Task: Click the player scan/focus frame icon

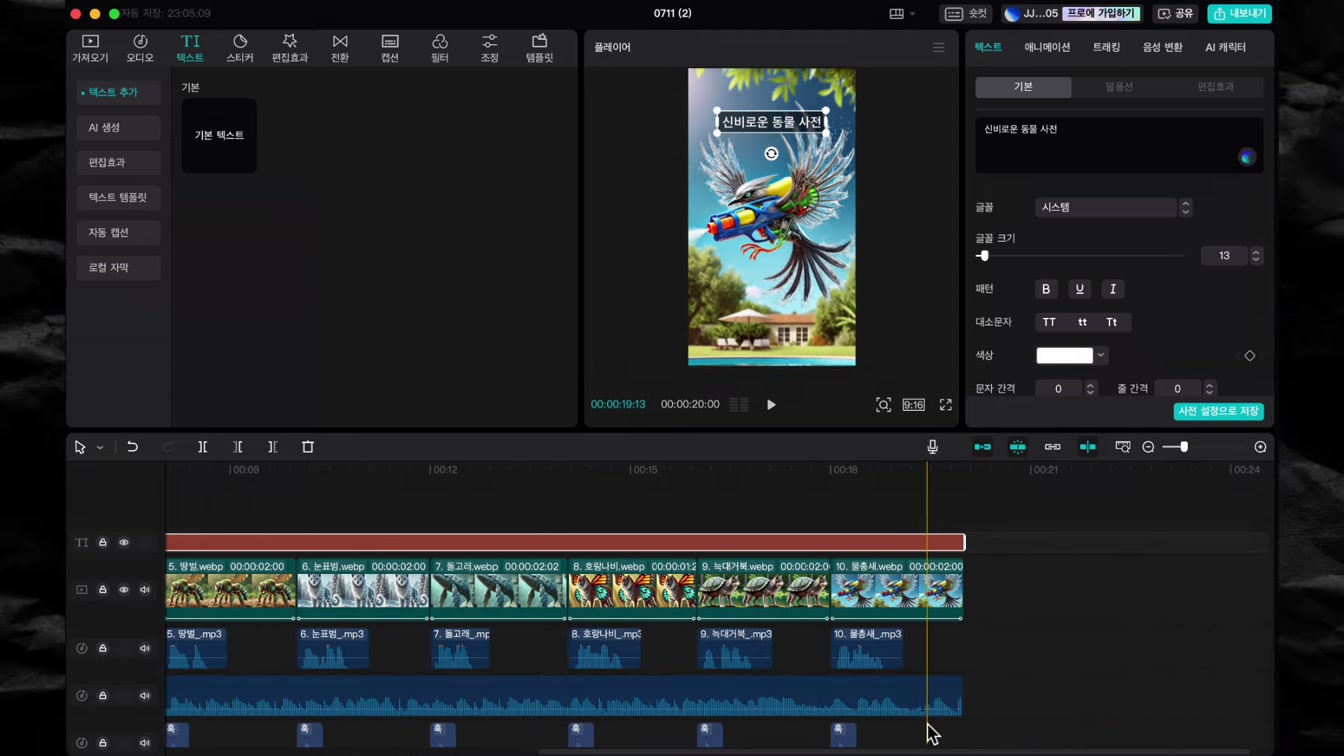Action: pyautogui.click(x=883, y=405)
